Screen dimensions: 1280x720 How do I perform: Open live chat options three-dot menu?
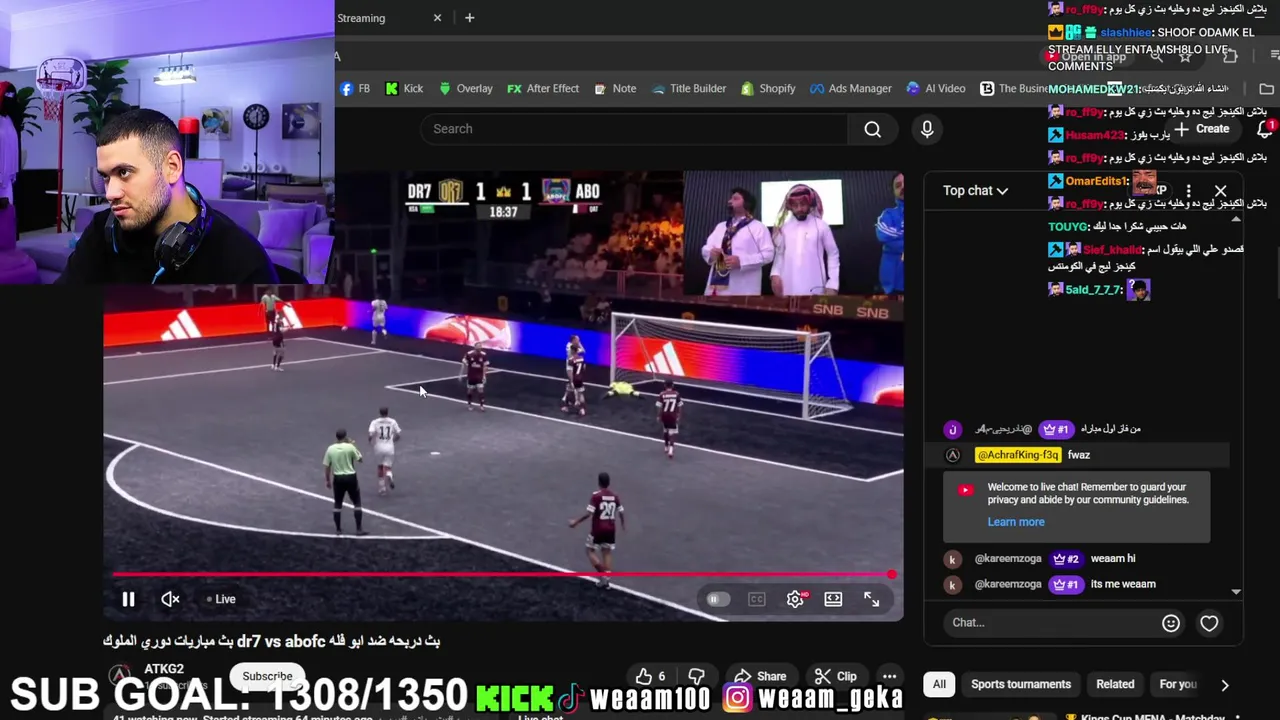coord(1188,190)
